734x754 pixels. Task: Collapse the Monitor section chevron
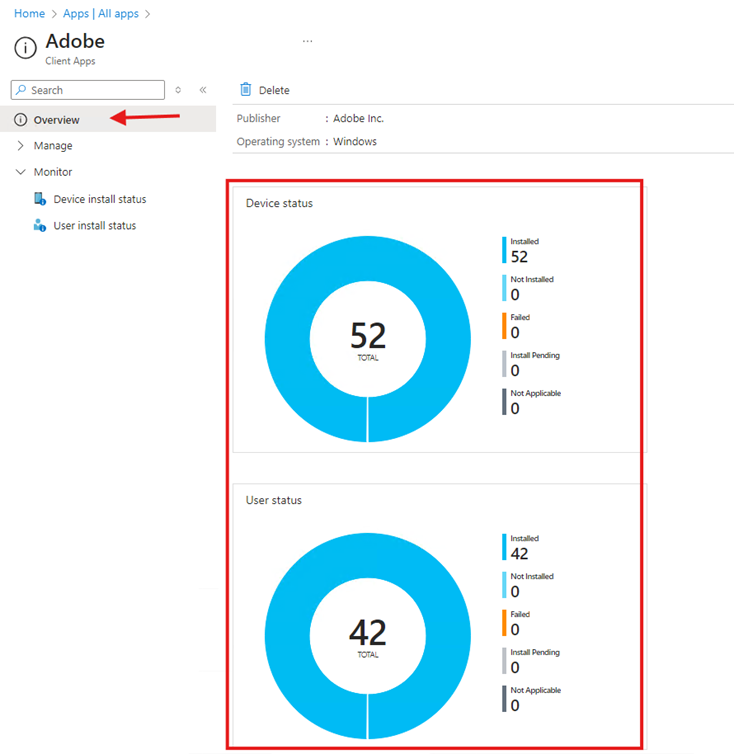click(20, 172)
